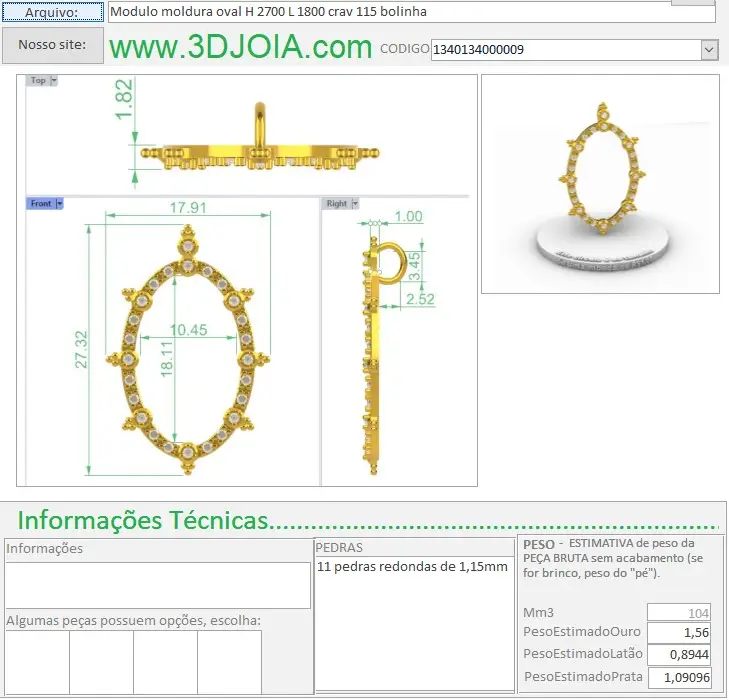
Task: Click the 17.91 width dimension label
Action: point(188,207)
